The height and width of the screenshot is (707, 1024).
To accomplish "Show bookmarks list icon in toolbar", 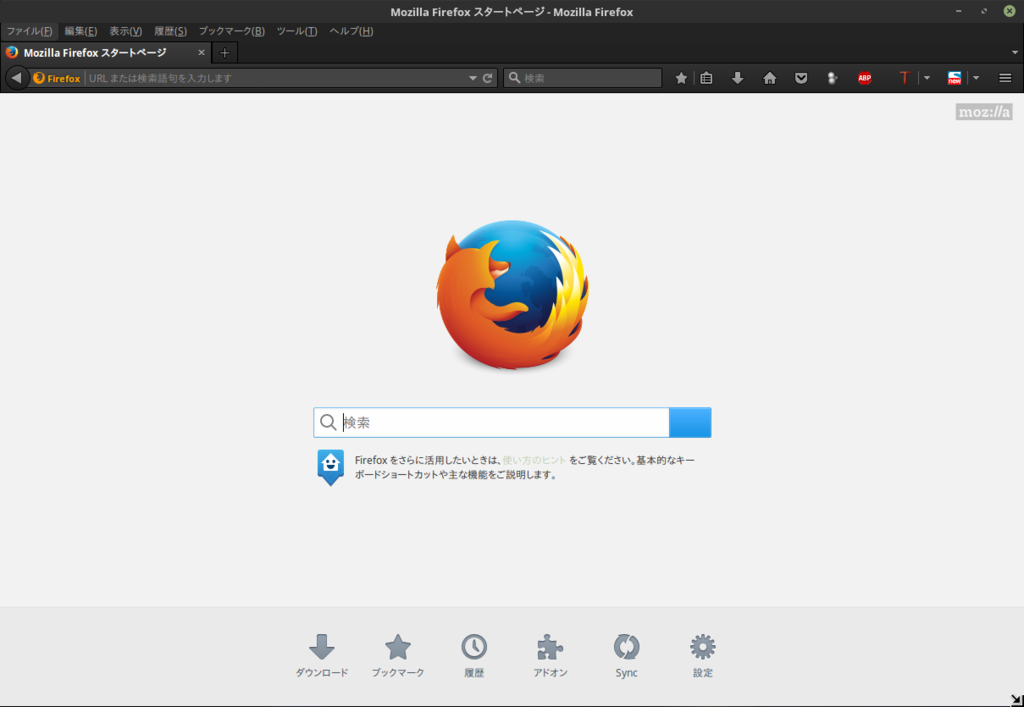I will click(x=706, y=78).
